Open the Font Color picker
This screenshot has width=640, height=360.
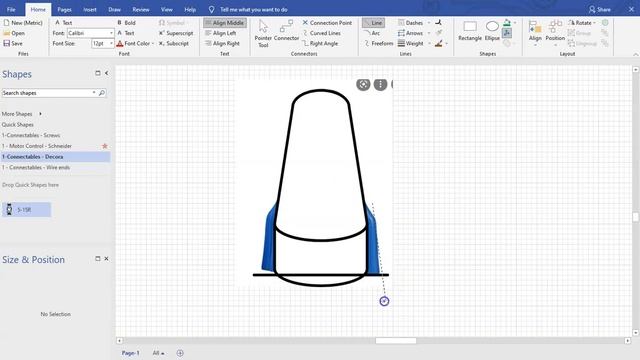point(135,43)
